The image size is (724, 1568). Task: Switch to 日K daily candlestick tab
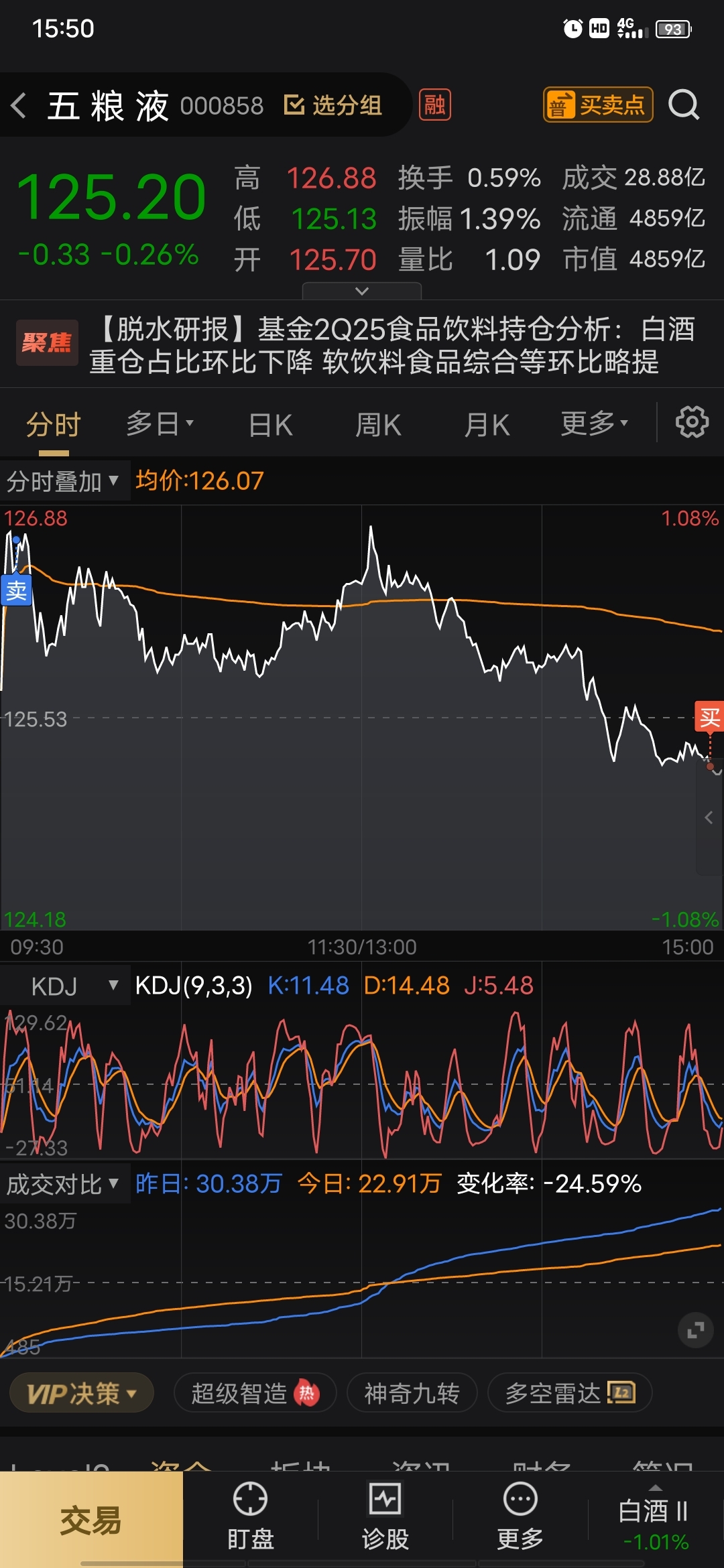pyautogui.click(x=270, y=425)
